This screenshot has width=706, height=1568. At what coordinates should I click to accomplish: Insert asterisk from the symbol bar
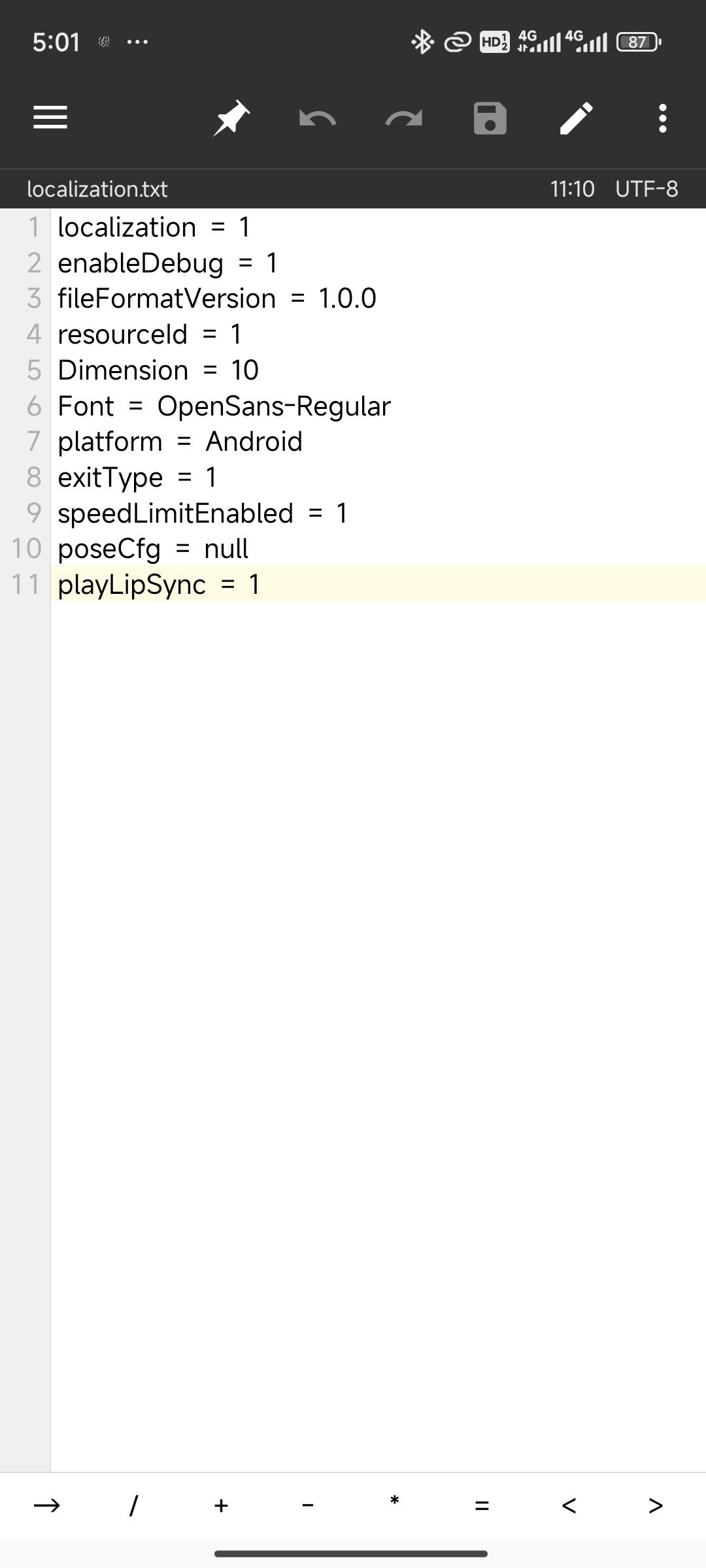(395, 1505)
